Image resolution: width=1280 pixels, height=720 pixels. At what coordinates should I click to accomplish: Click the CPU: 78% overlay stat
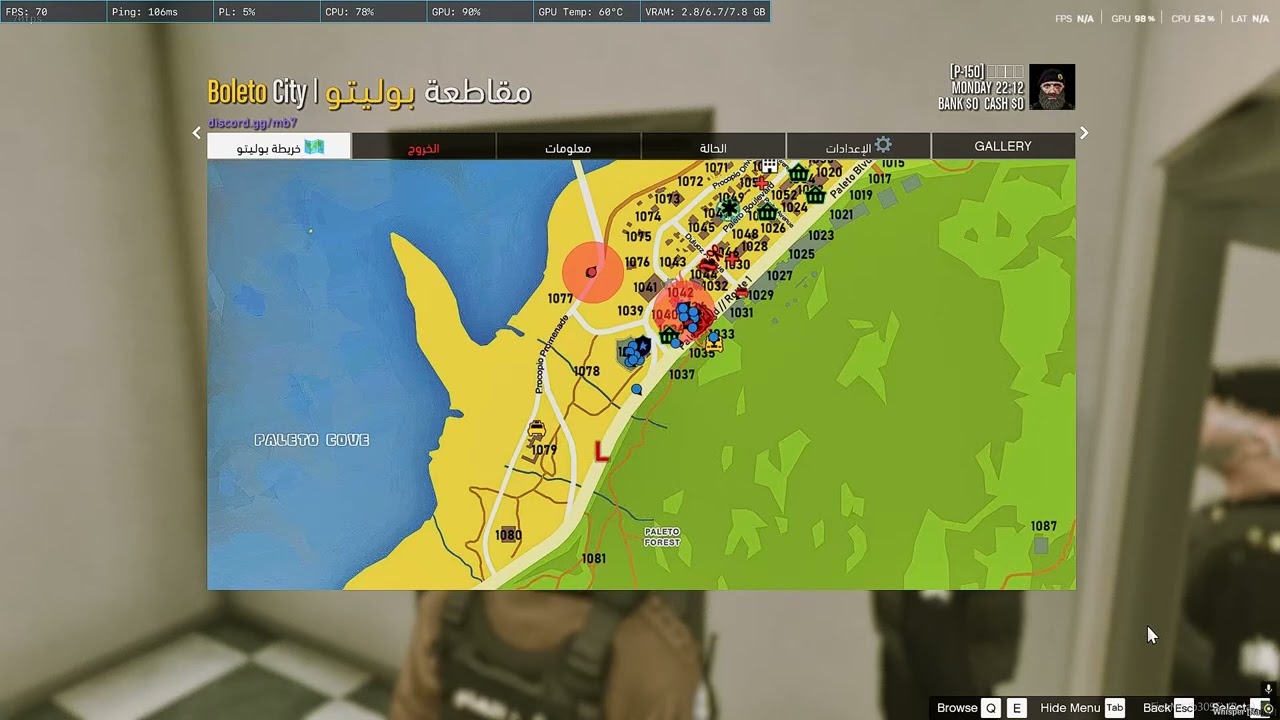point(349,12)
